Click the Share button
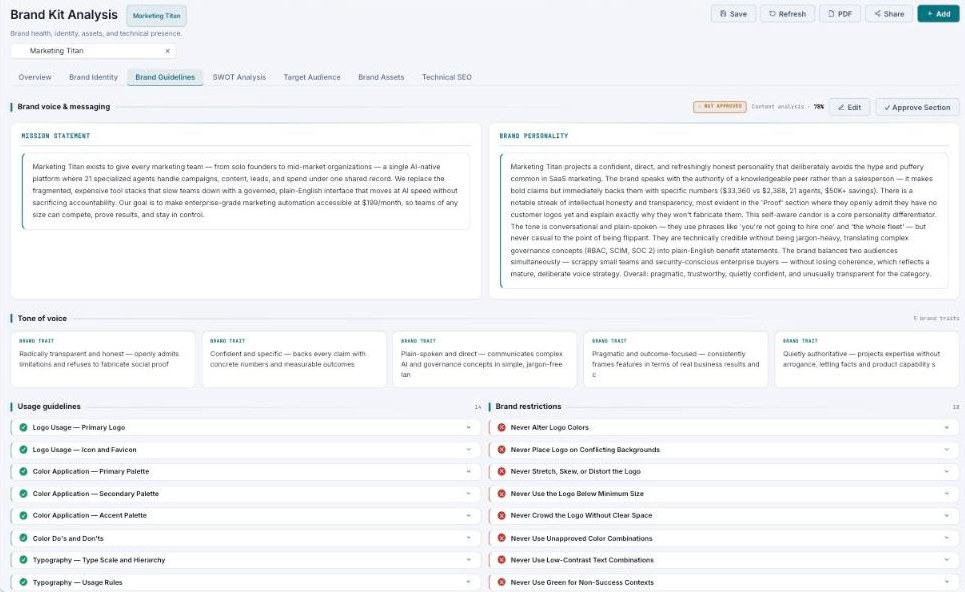Screen dimensions: 965x592 tap(889, 14)
